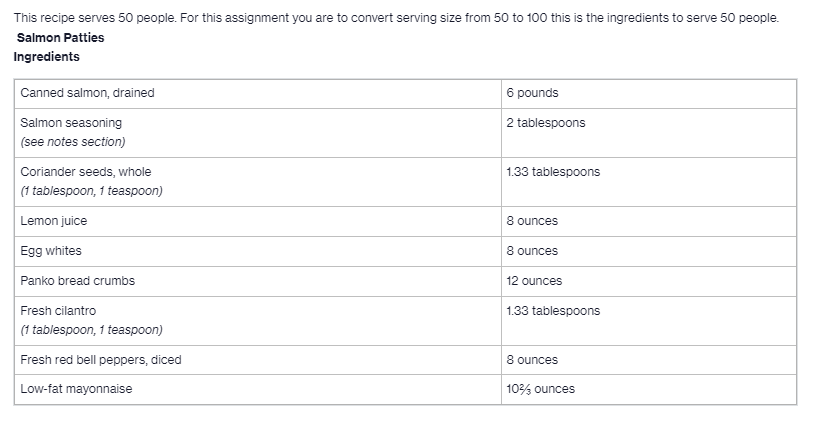Select the 'Coriander seeds, whole' cell

[86, 172]
